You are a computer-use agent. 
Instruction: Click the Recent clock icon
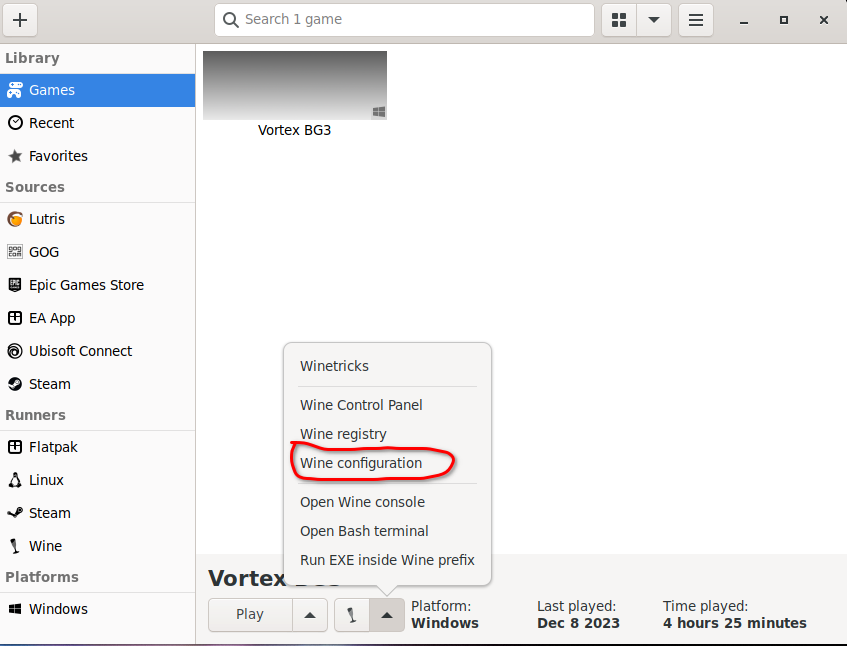15,123
